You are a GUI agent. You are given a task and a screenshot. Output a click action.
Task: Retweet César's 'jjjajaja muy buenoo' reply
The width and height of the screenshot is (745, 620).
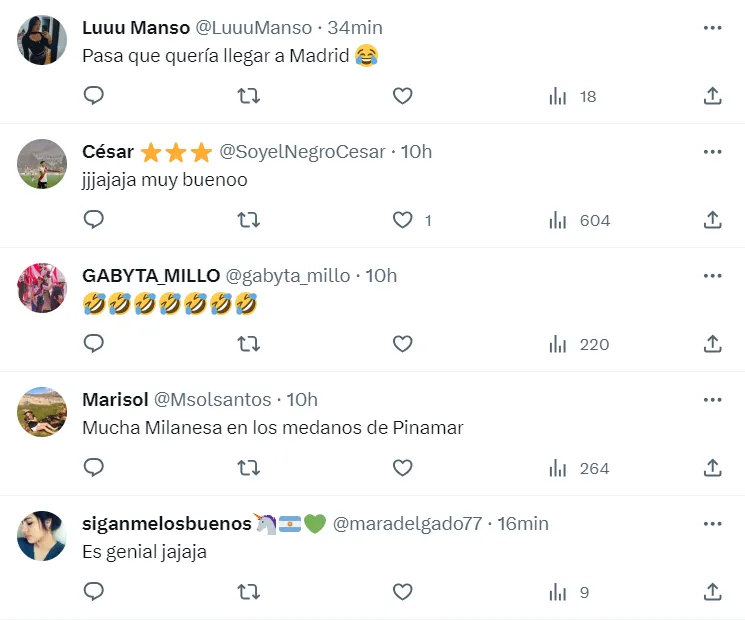pos(248,220)
